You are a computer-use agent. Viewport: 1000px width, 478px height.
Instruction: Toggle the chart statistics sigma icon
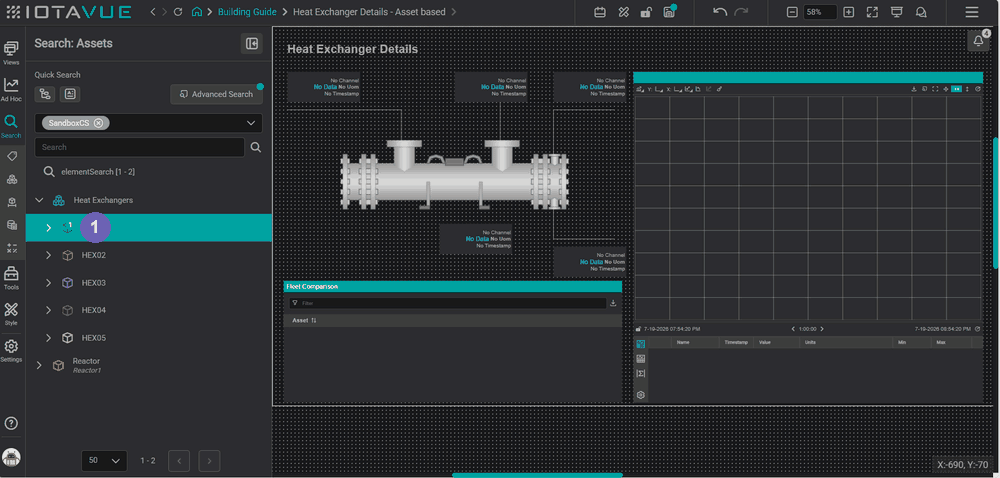[641, 373]
